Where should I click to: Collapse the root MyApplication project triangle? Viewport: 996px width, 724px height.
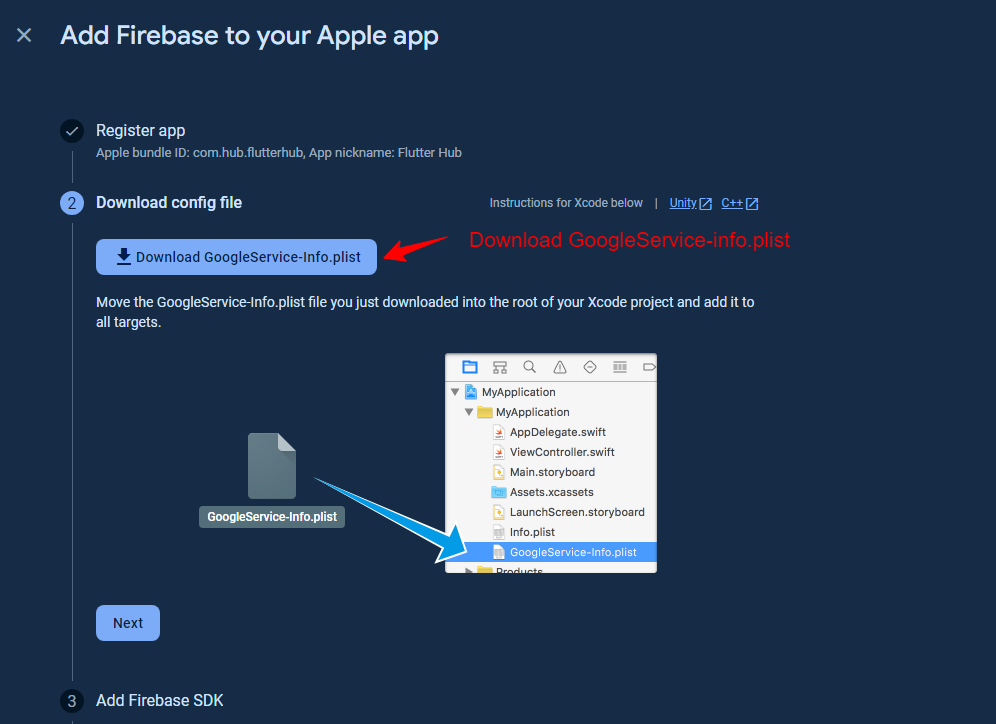[x=456, y=392]
